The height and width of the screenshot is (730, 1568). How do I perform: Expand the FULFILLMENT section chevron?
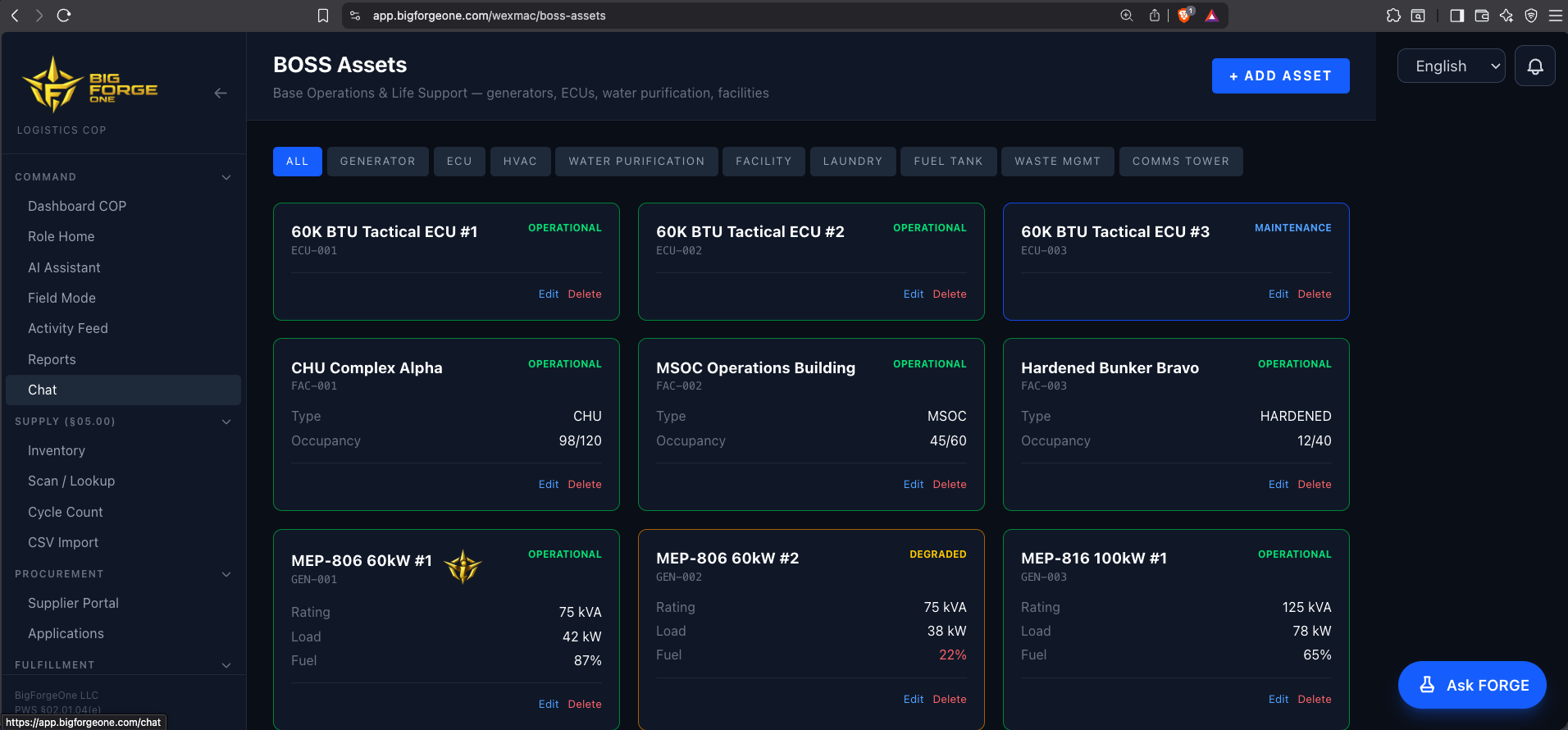(226, 665)
